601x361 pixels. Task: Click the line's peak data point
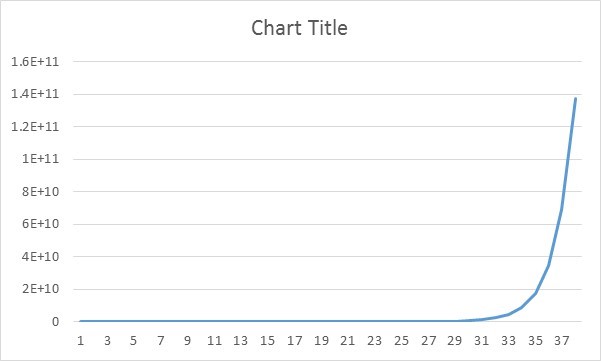coord(575,98)
